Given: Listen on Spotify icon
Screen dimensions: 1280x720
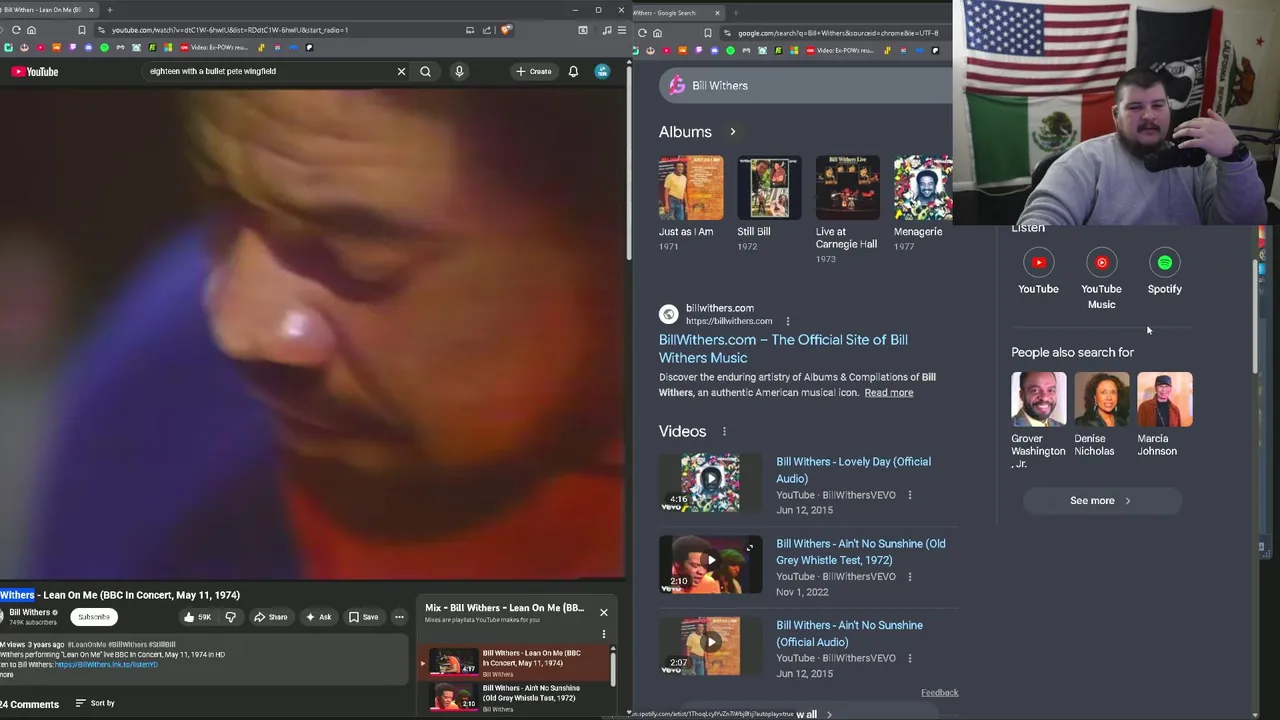Looking at the screenshot, I should [x=1165, y=263].
